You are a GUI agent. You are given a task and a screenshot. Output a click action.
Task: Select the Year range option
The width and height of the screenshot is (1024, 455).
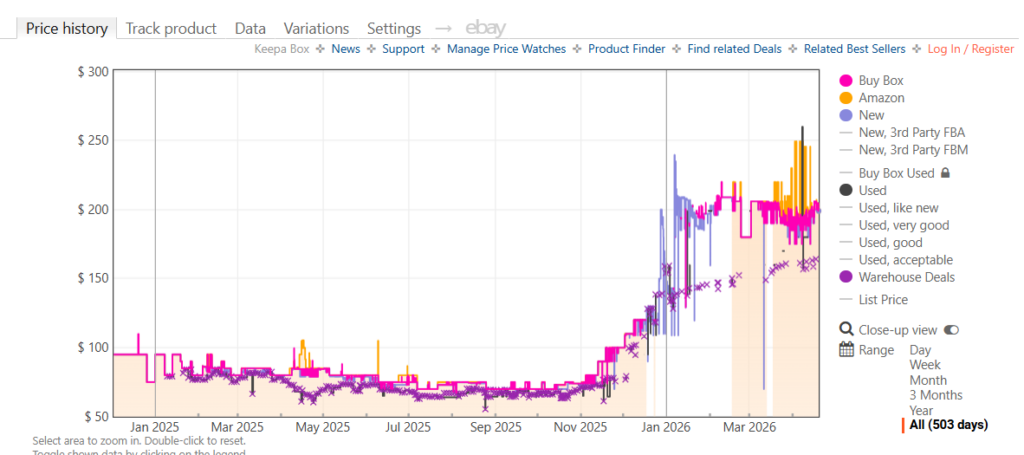click(x=923, y=409)
